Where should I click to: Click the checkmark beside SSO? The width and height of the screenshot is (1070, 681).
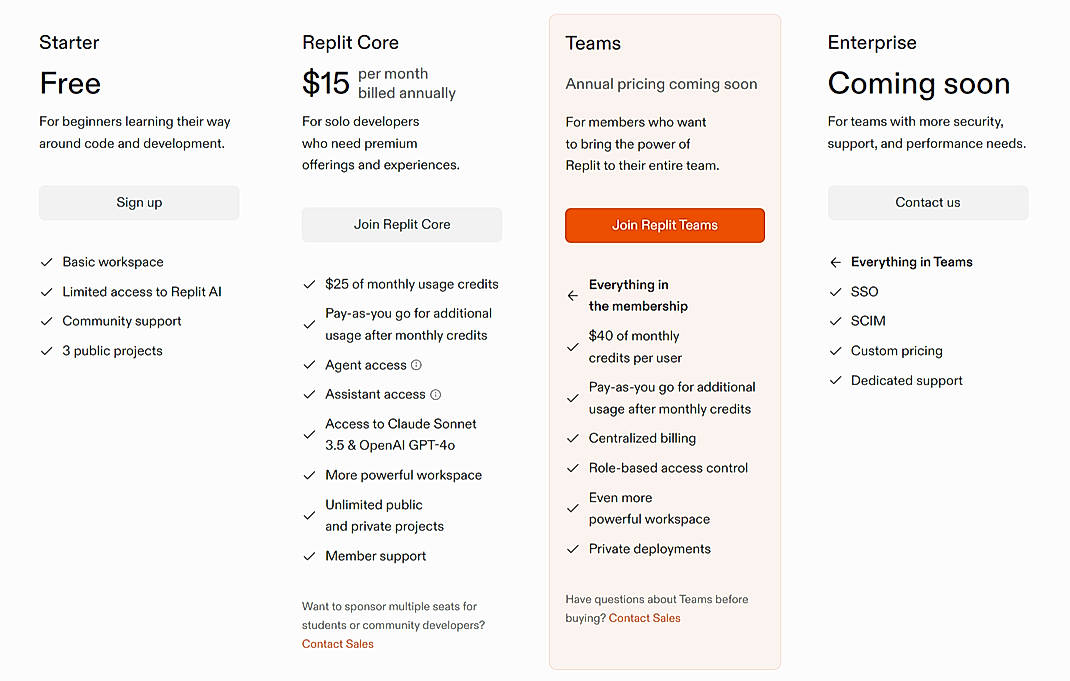pyautogui.click(x=834, y=291)
